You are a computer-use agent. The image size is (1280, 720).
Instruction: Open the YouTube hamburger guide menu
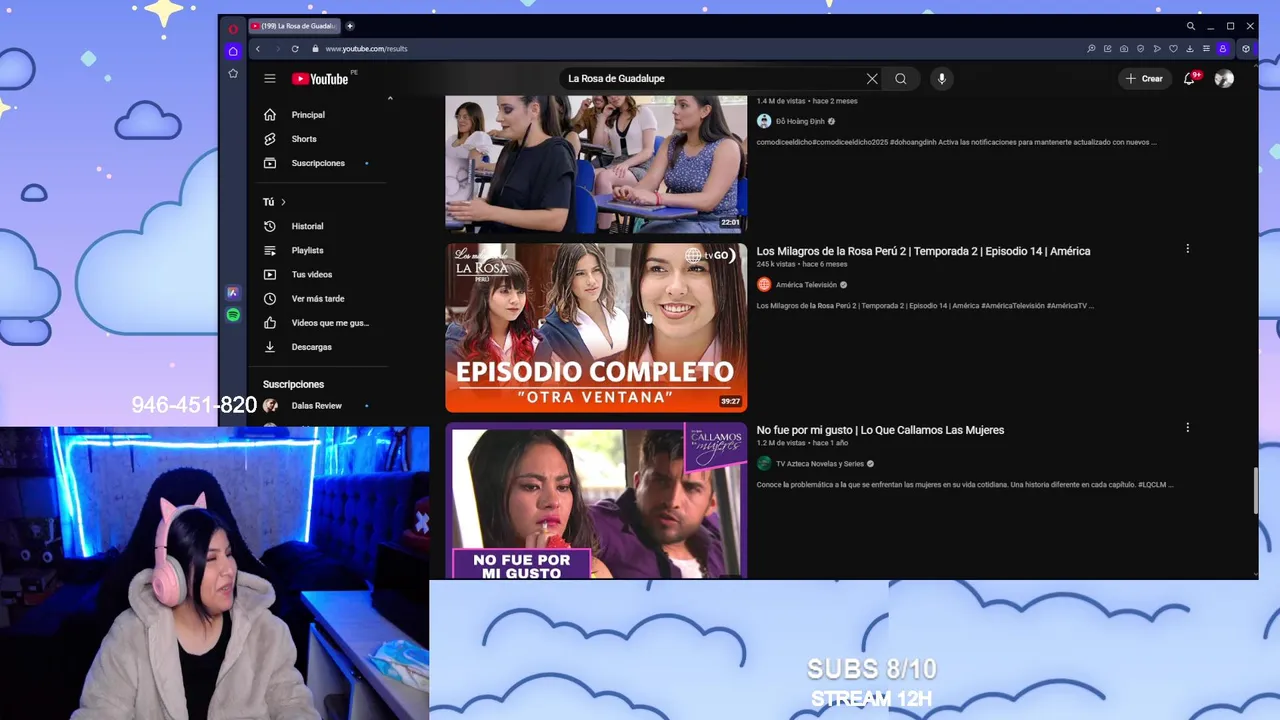pos(270,78)
